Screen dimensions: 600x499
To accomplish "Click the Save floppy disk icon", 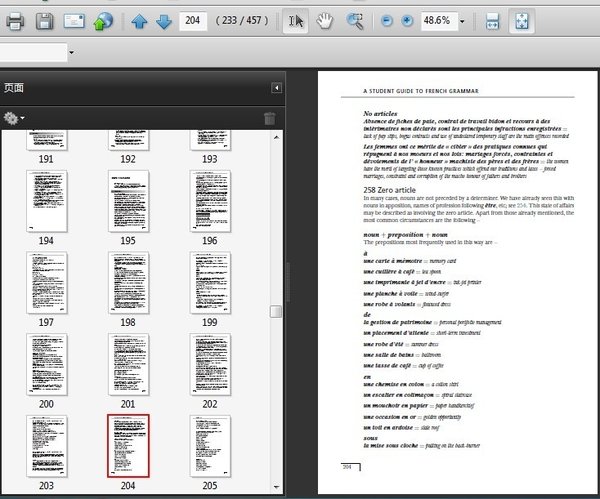I will (x=44, y=20).
